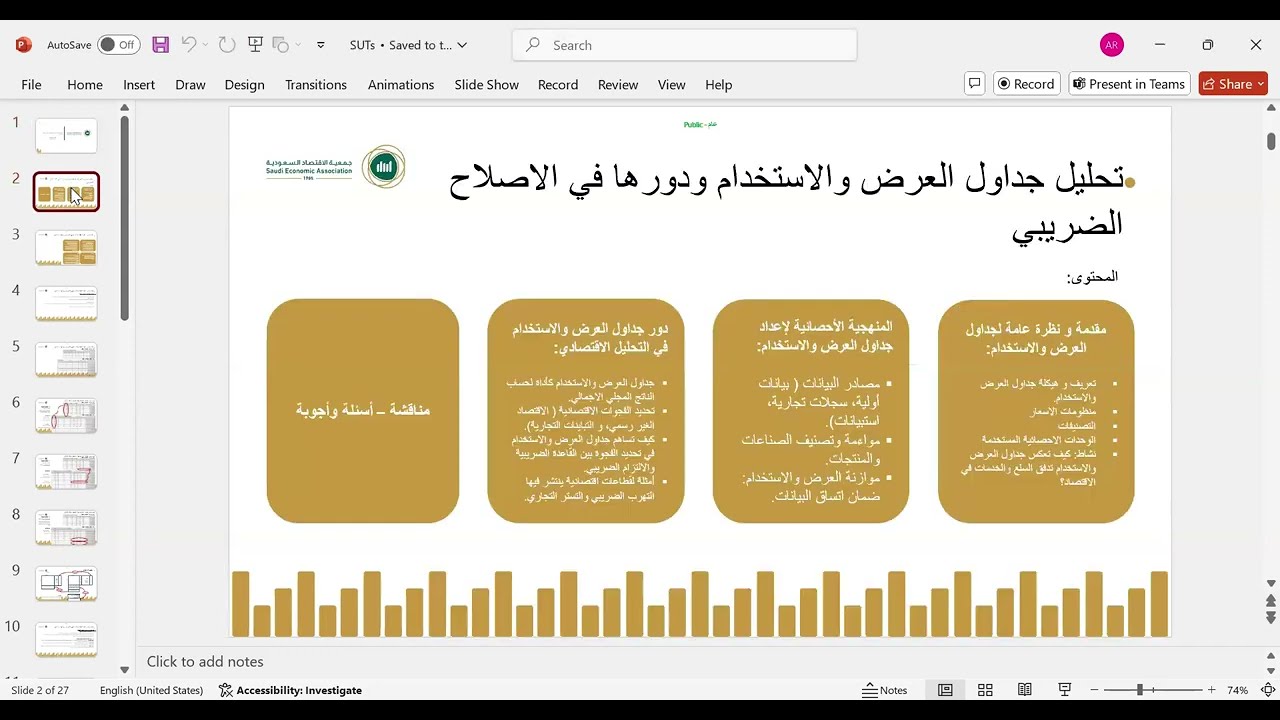Expand the SUTs file name dropdown
Screen dimensions: 1280x720
pyautogui.click(x=462, y=45)
